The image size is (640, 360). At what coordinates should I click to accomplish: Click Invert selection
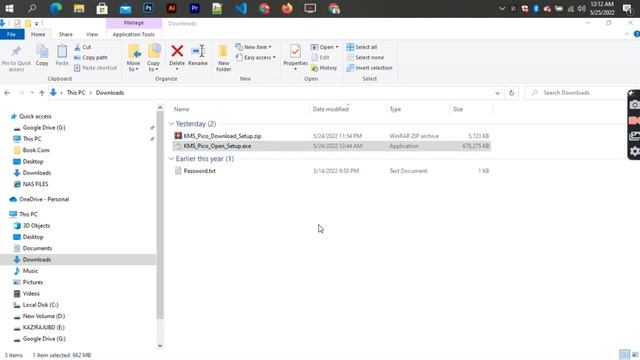coord(369,68)
